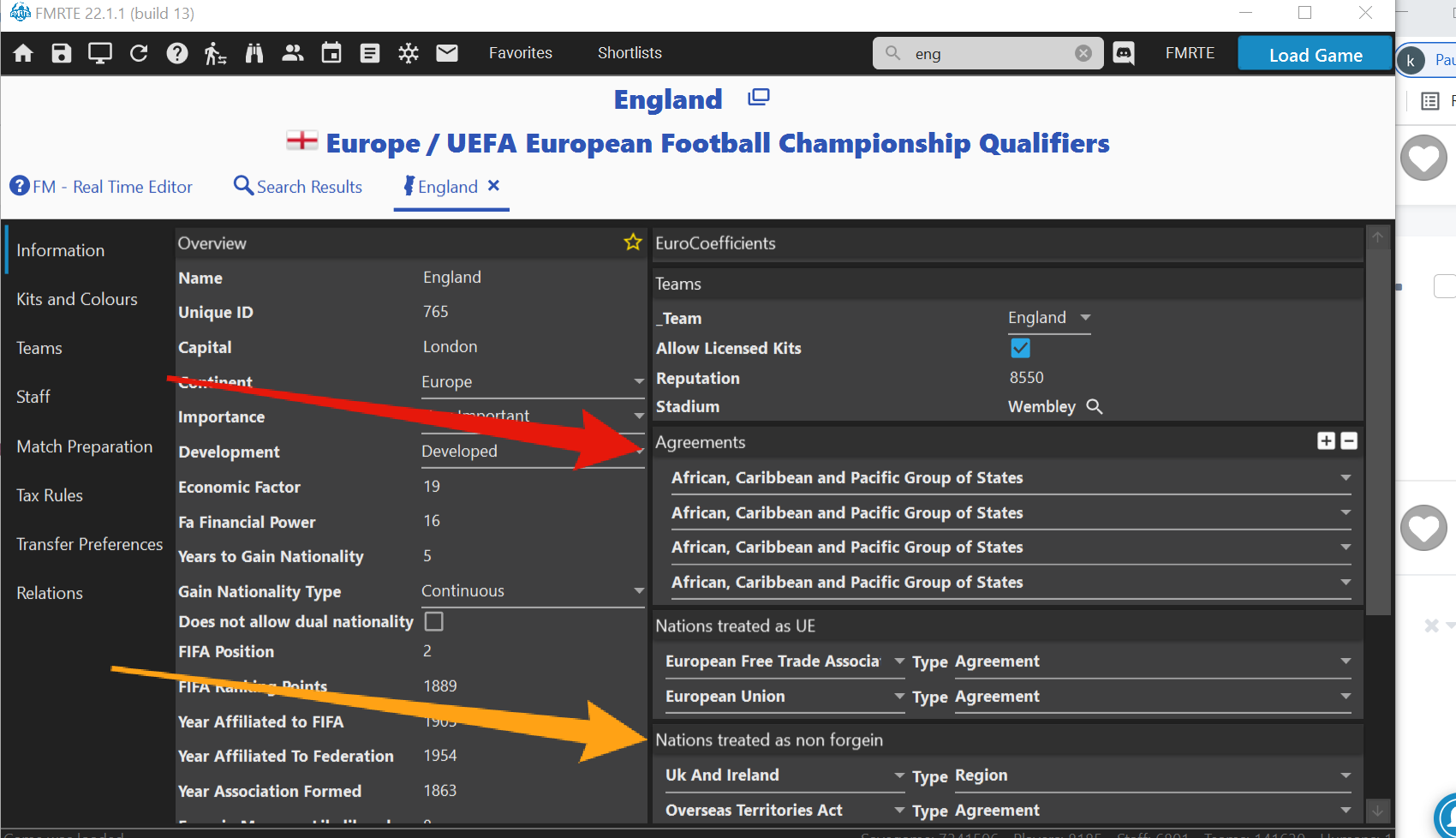
Task: Open the Discord icon beside search
Action: [1123, 53]
